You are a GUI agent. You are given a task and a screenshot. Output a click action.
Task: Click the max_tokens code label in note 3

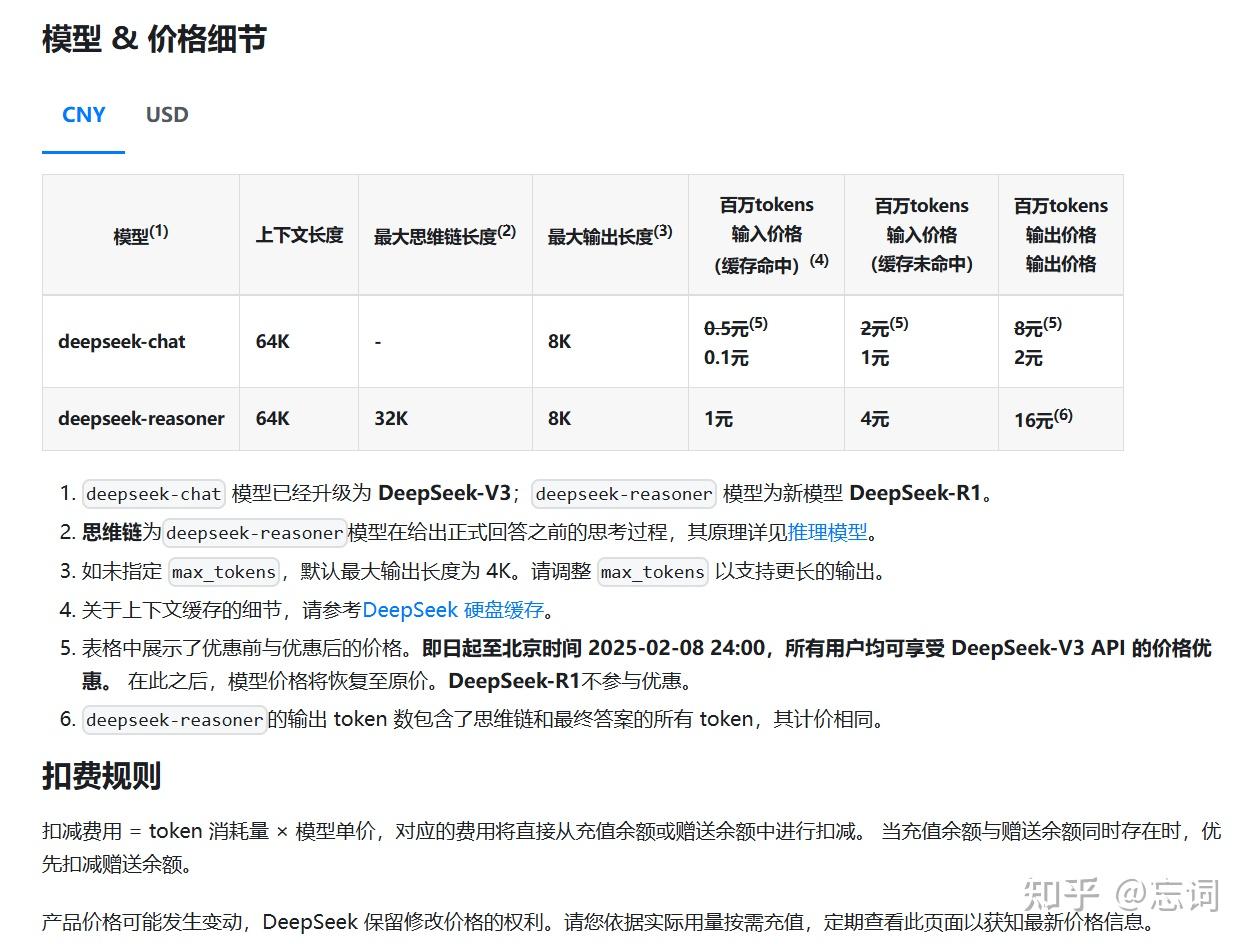pos(223,571)
